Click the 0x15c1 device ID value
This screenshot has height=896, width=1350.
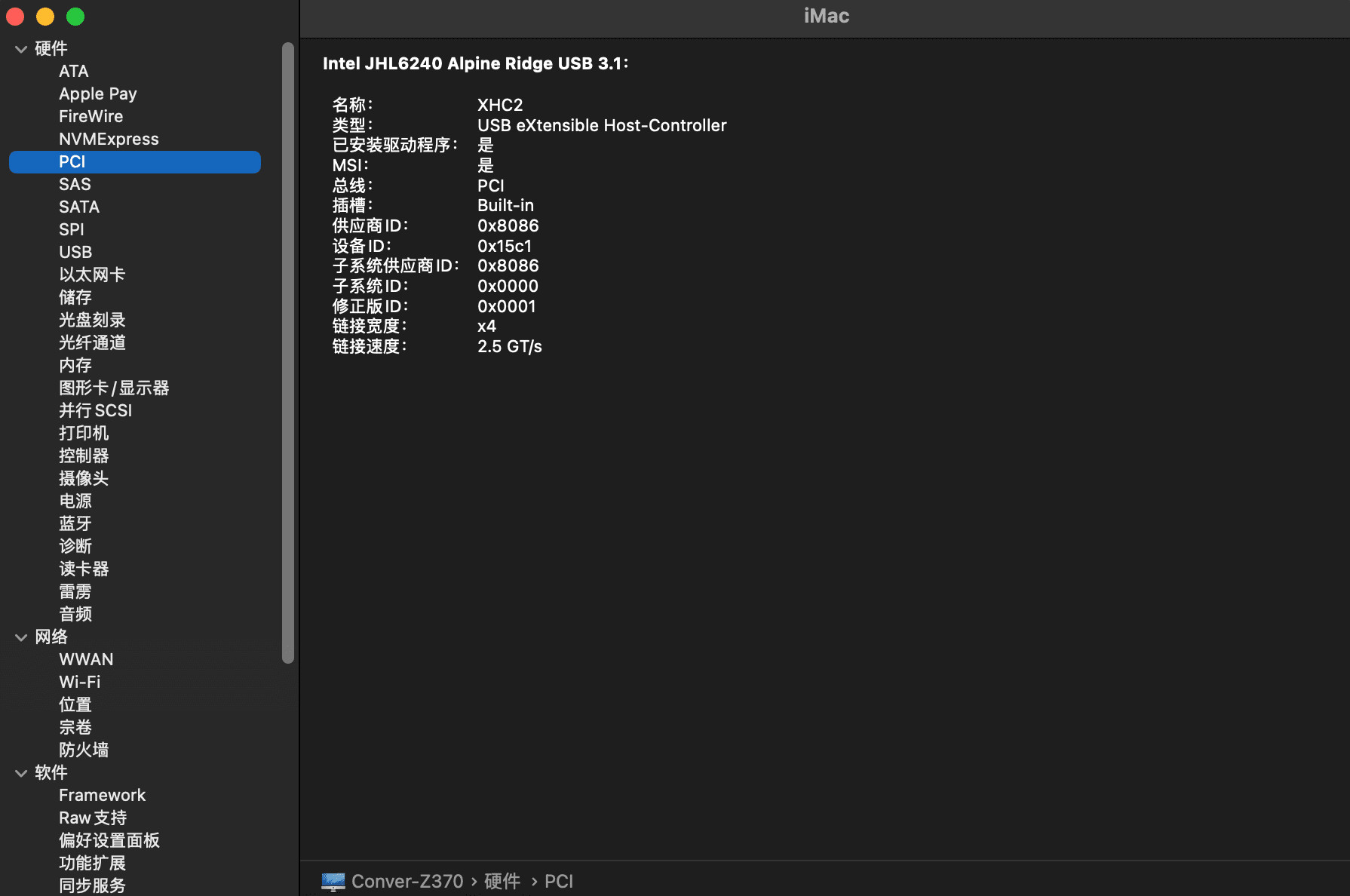505,246
